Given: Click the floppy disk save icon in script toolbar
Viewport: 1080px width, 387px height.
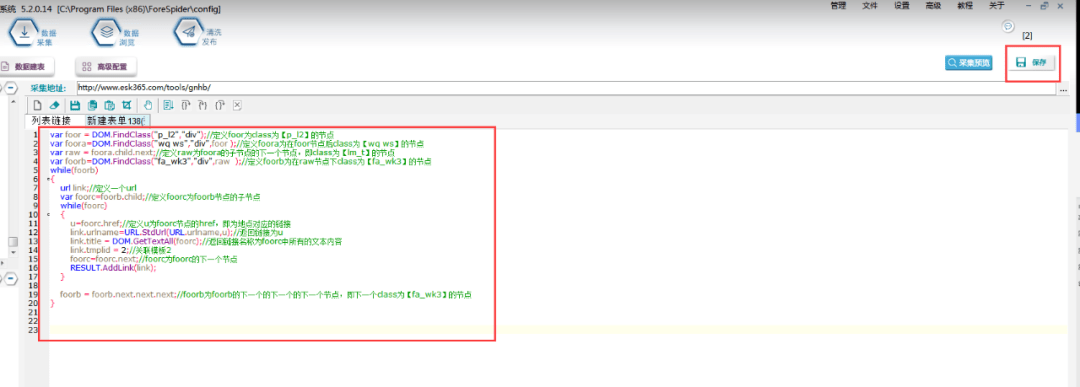Looking at the screenshot, I should click(x=76, y=105).
